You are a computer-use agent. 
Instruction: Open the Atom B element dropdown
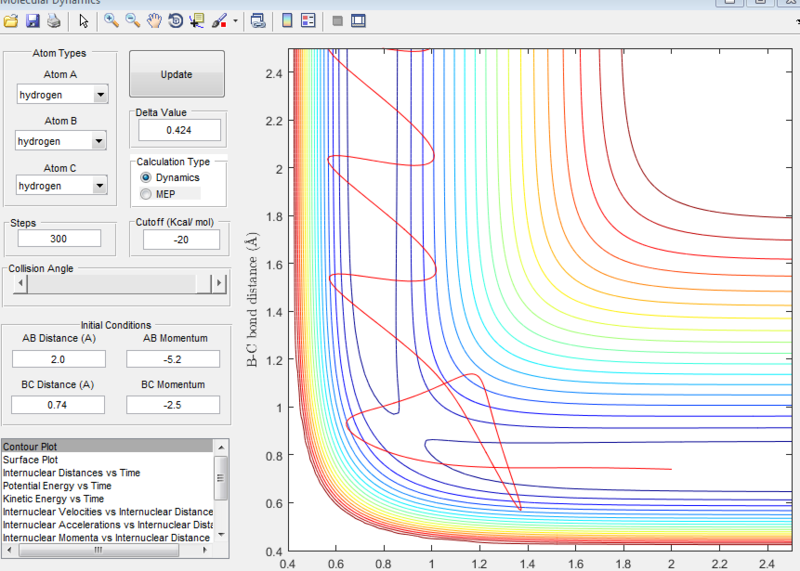[x=100, y=141]
